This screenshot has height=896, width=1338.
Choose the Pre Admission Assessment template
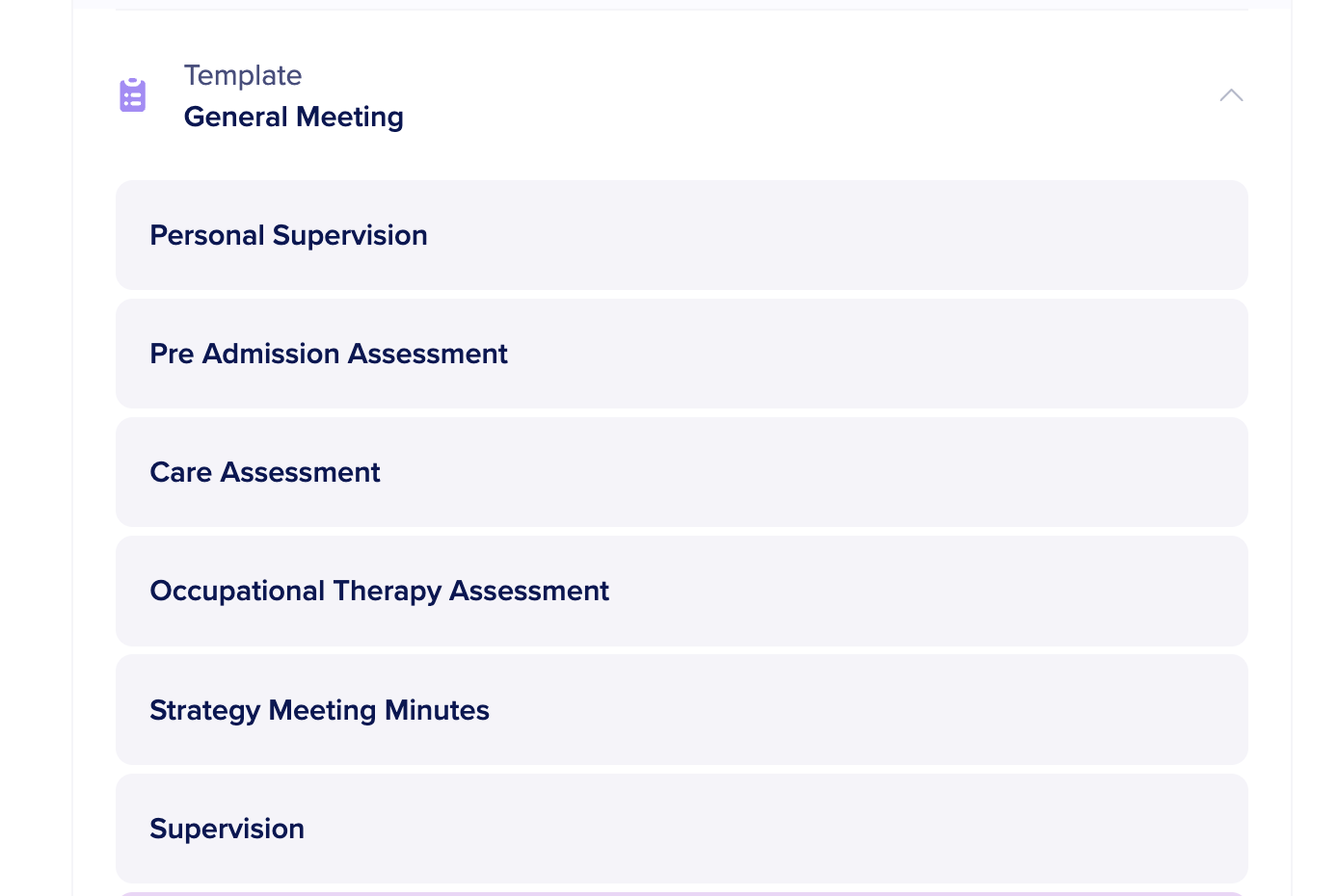point(682,354)
